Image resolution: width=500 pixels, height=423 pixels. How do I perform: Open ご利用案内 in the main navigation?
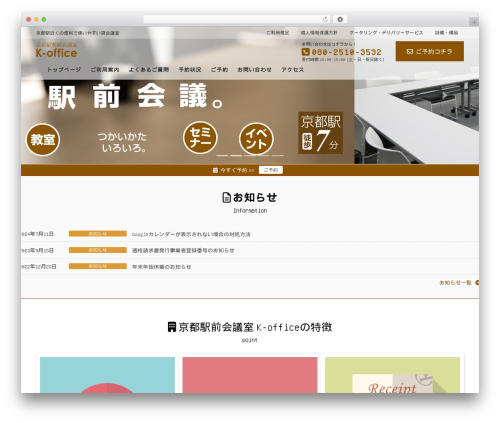pos(105,69)
